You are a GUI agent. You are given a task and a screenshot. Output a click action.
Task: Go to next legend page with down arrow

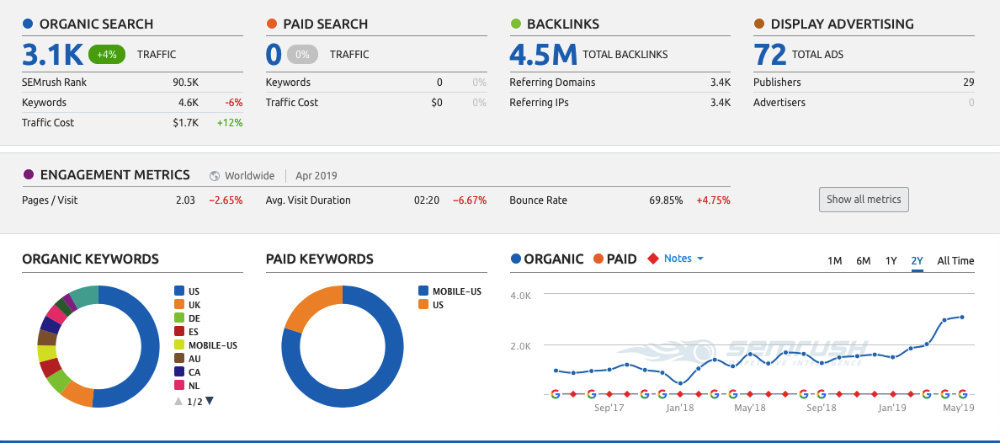pyautogui.click(x=210, y=401)
